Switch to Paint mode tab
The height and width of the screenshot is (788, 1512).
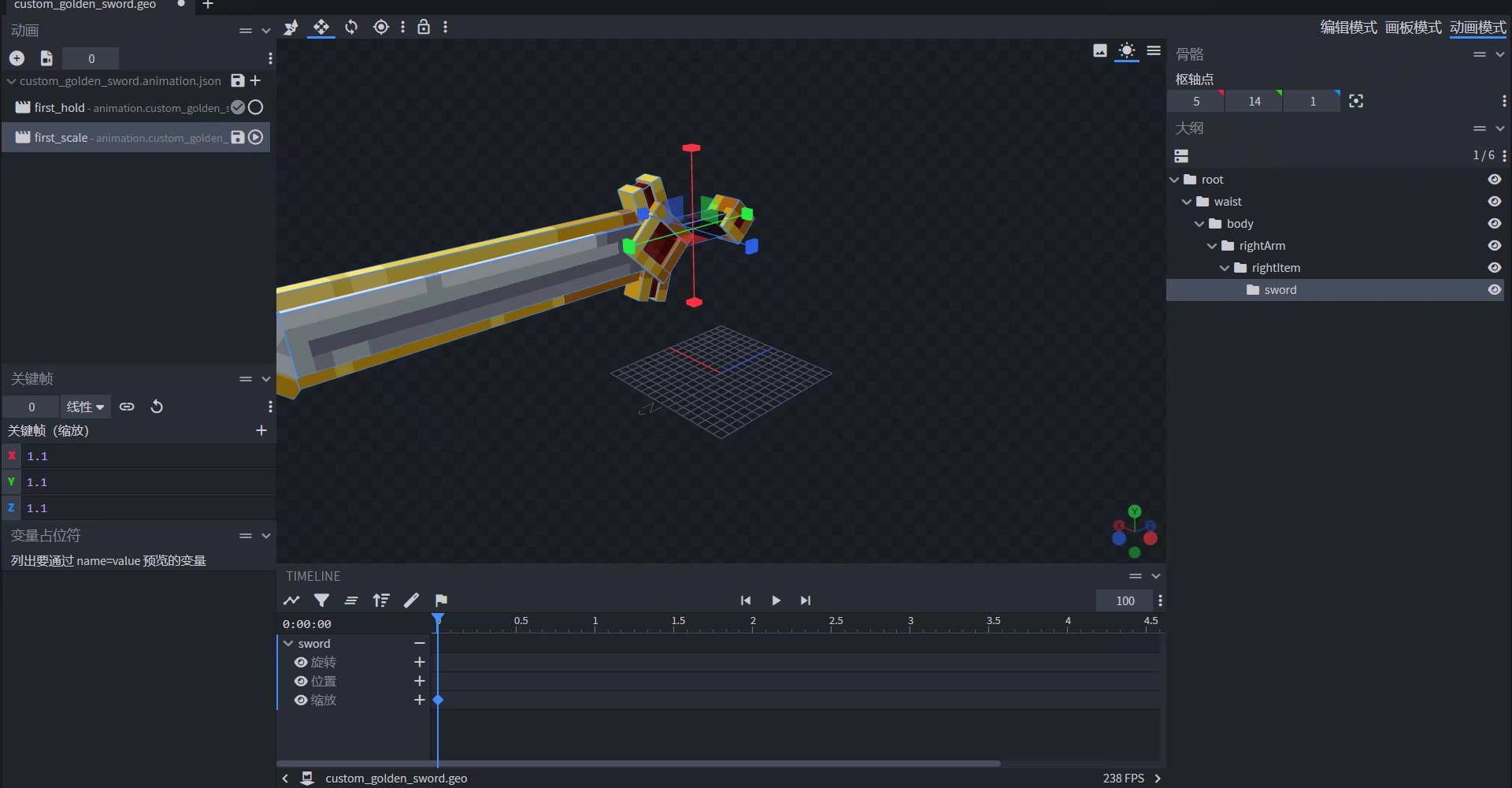[x=1413, y=28]
